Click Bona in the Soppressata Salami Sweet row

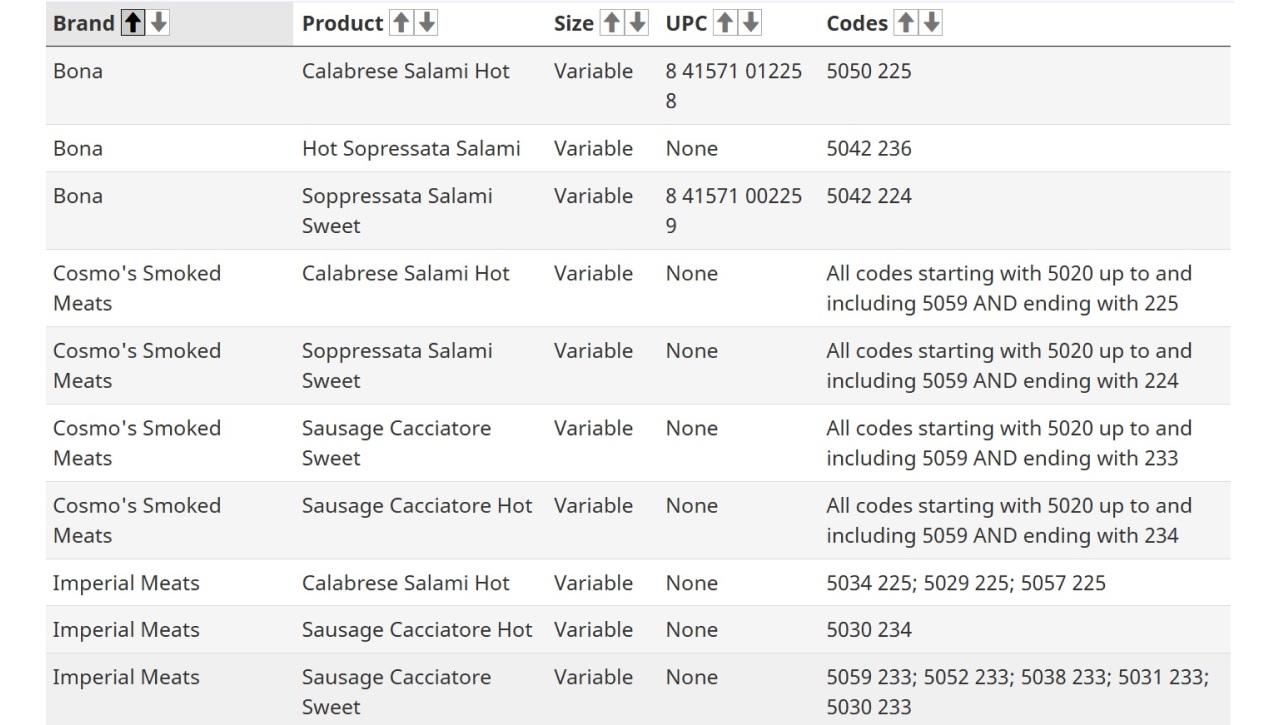point(78,196)
